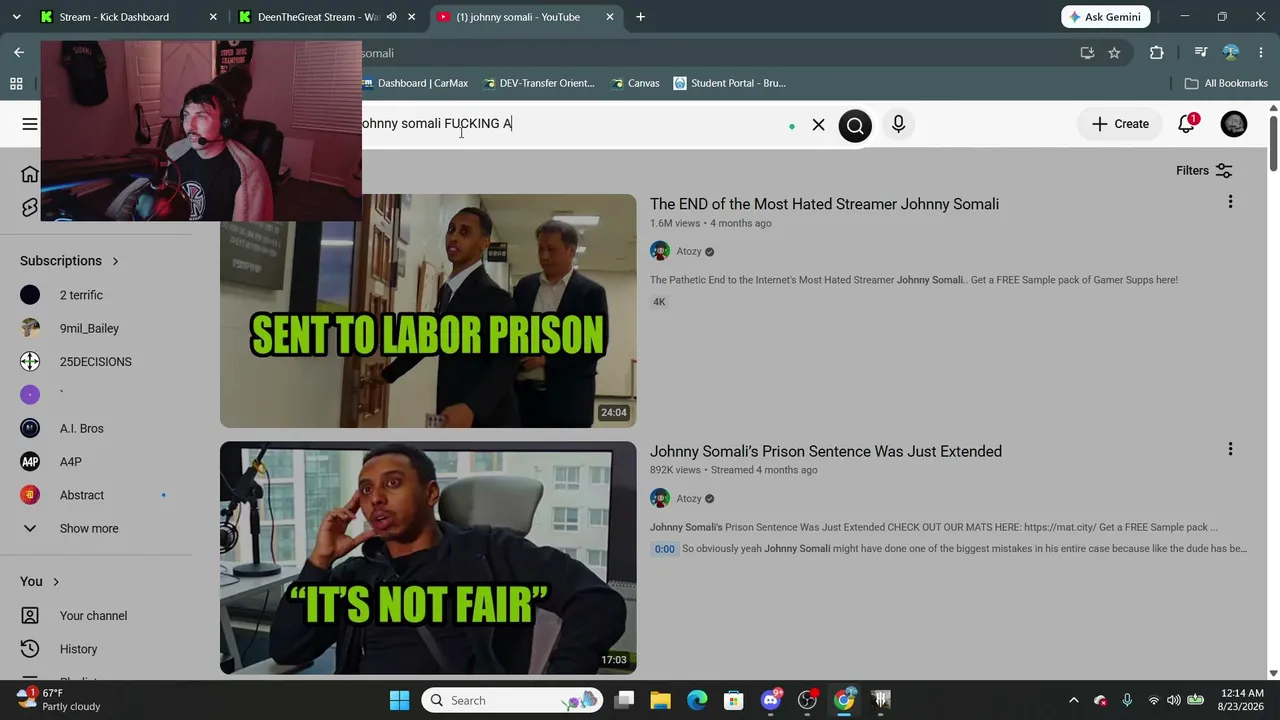Close the johnny somali - YouTube tab

(610, 17)
